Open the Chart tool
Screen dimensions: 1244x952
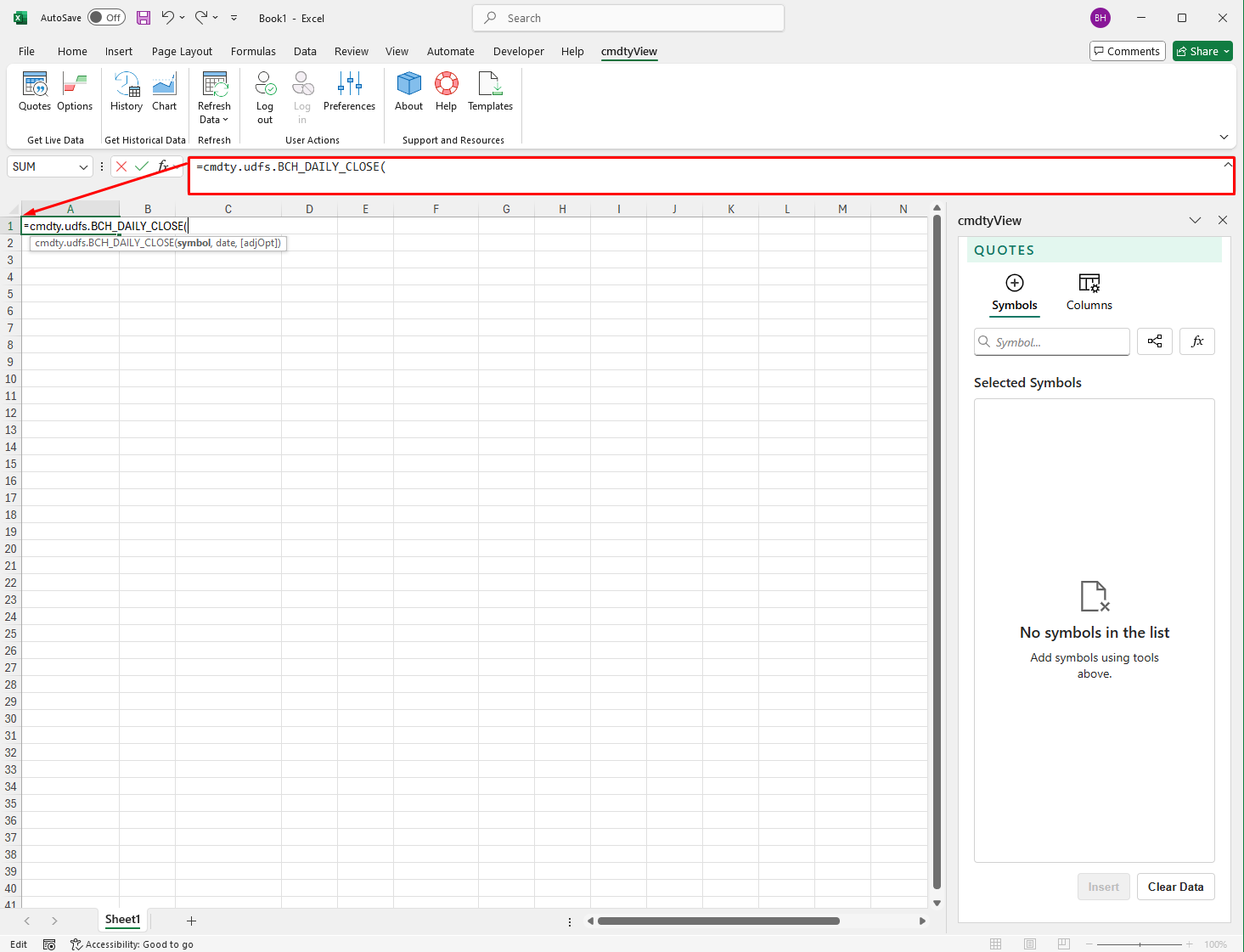point(164,92)
